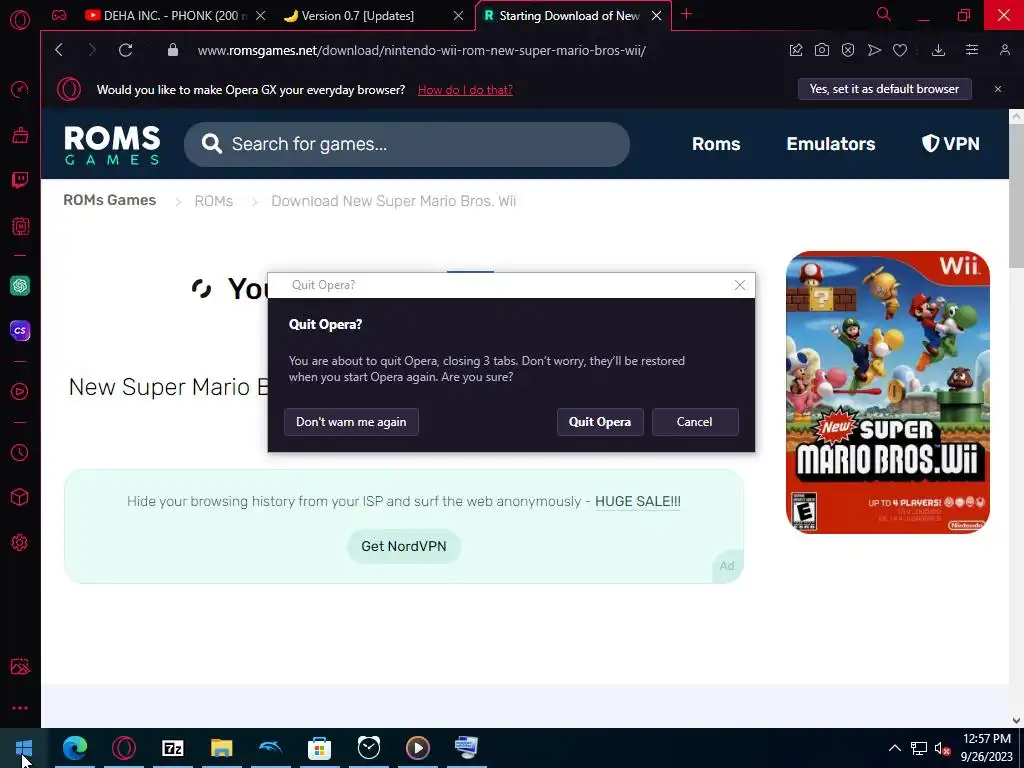Add page to bookmarks heart icon
Screen dimensions: 1024x768
click(x=900, y=50)
